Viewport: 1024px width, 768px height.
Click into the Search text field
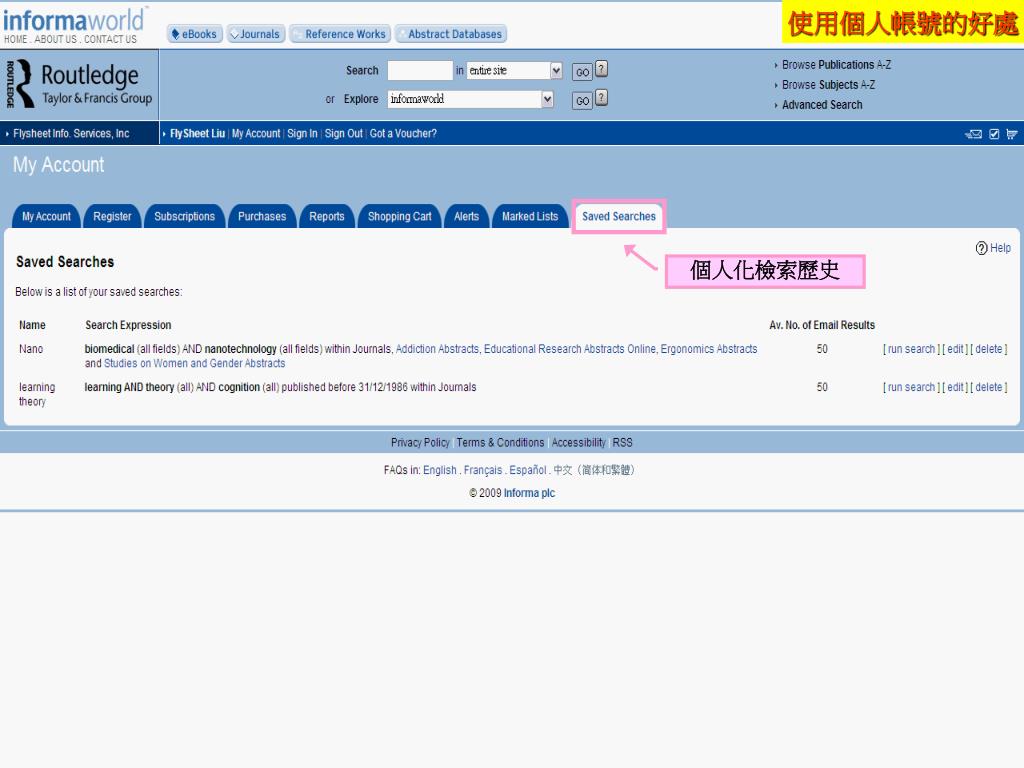point(420,71)
